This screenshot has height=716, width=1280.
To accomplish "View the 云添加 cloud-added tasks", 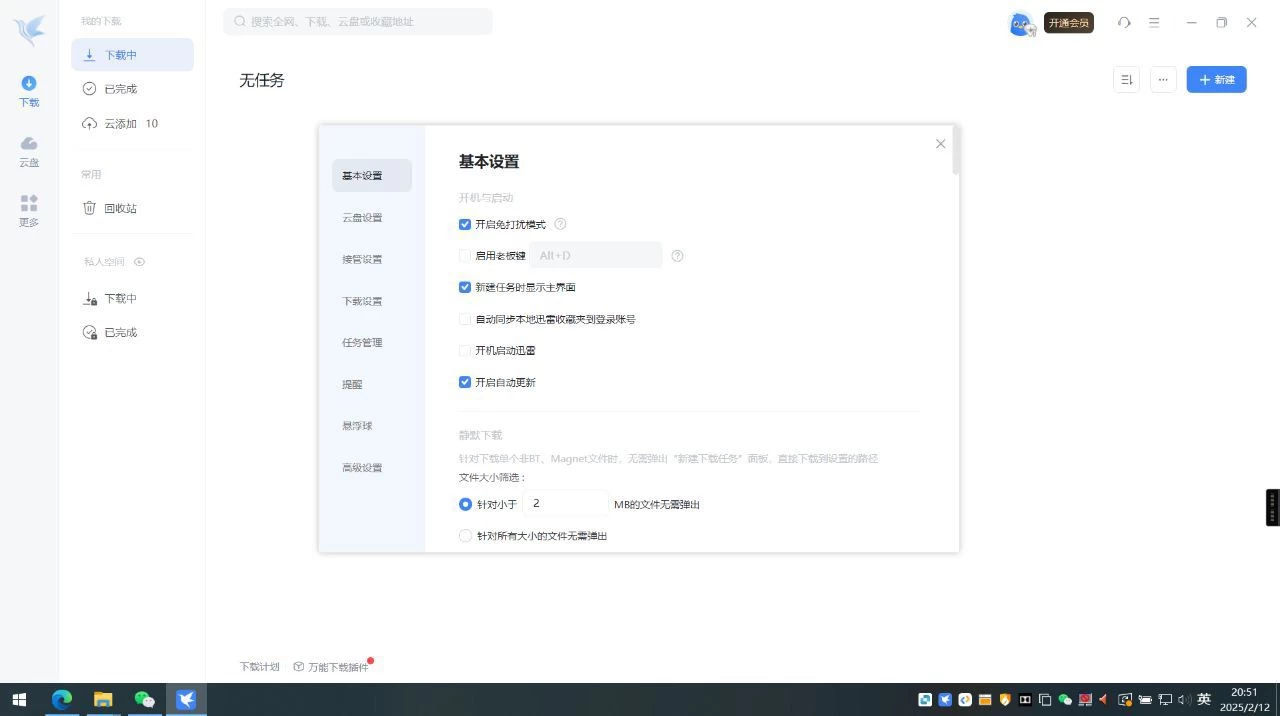I will pos(119,123).
